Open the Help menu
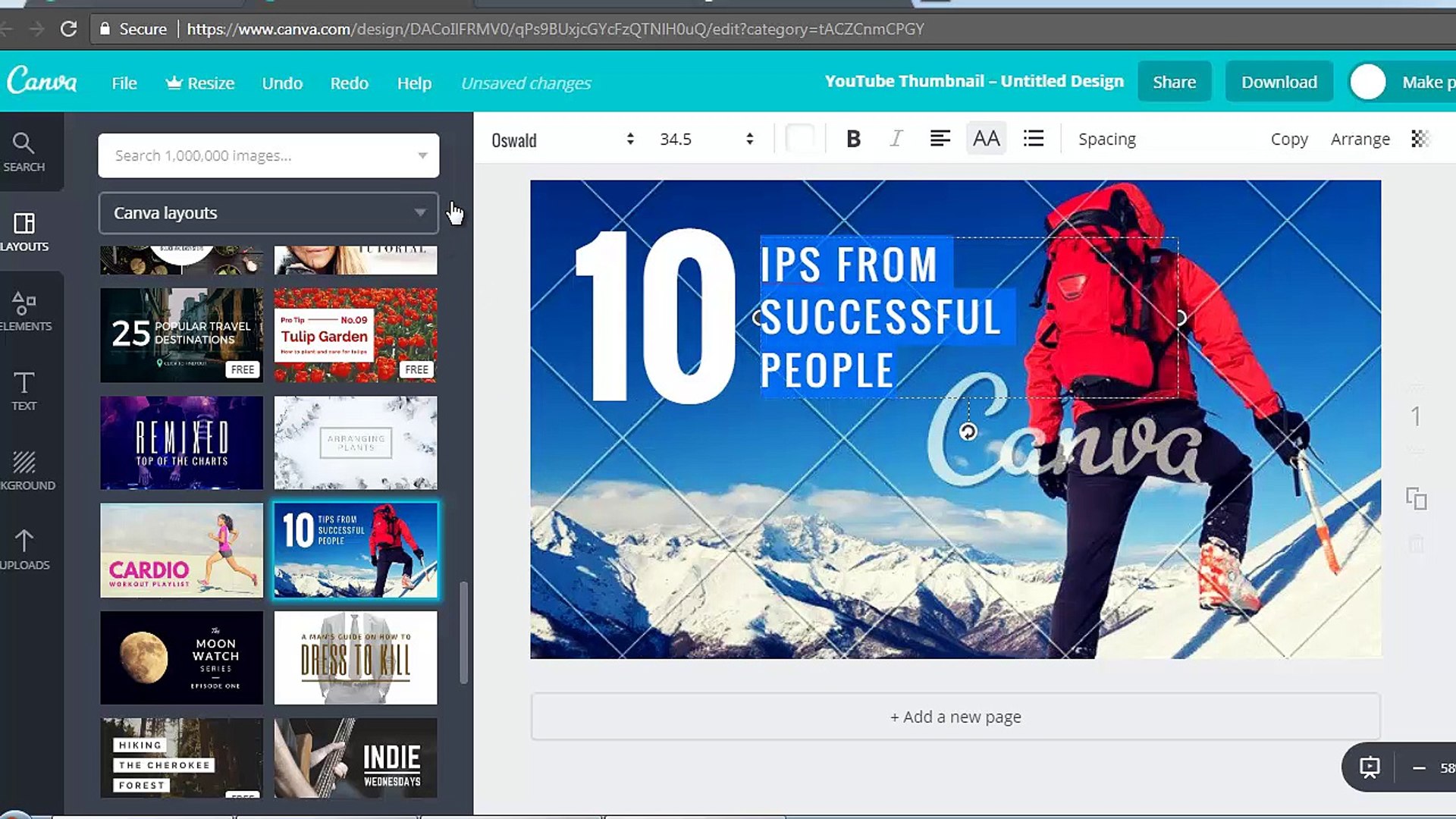 tap(414, 83)
